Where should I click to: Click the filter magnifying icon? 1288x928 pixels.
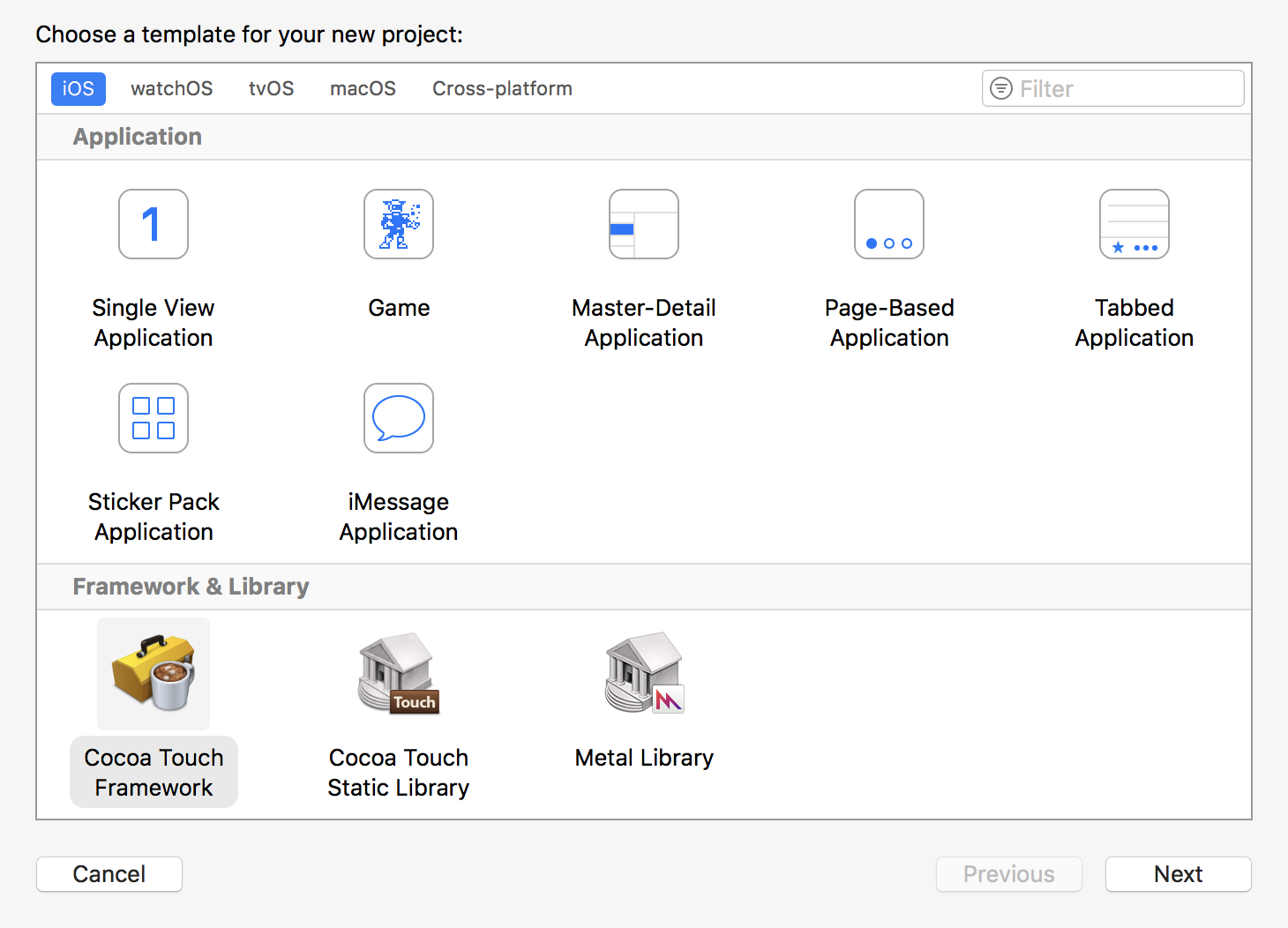coord(1000,88)
